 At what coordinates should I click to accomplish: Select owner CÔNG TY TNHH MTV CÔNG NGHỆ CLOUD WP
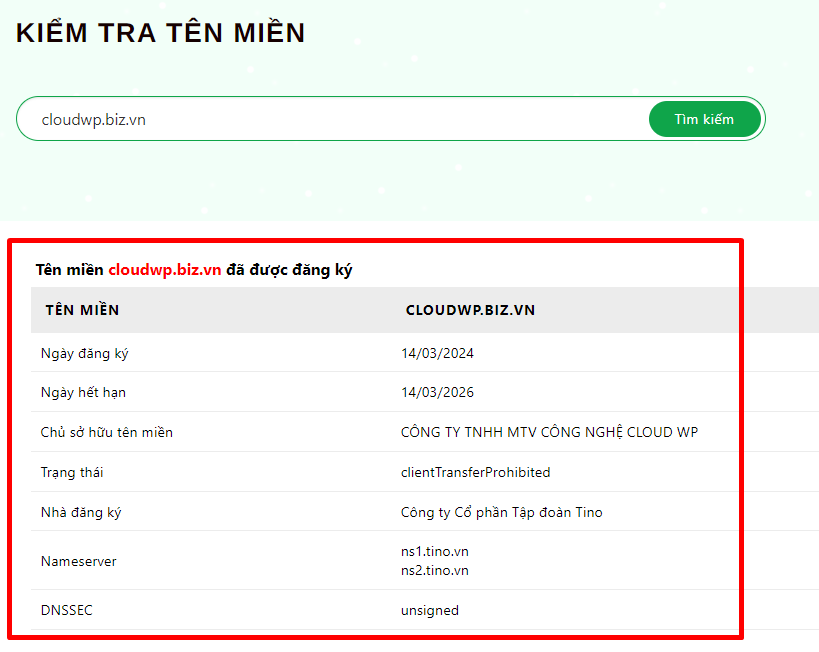[549, 433]
